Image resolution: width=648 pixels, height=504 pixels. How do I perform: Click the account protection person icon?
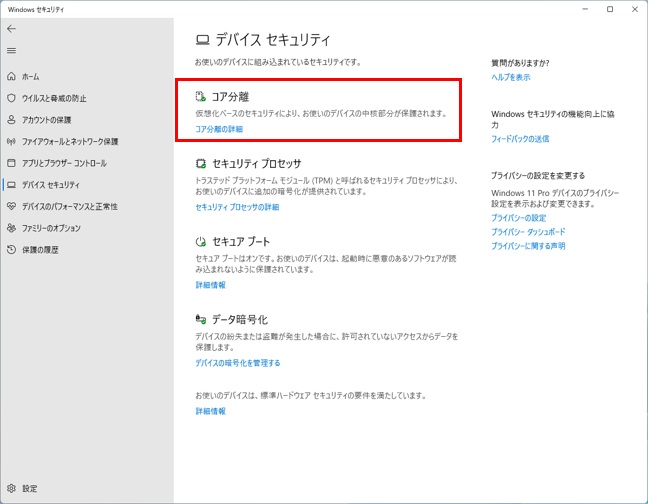pos(12,119)
